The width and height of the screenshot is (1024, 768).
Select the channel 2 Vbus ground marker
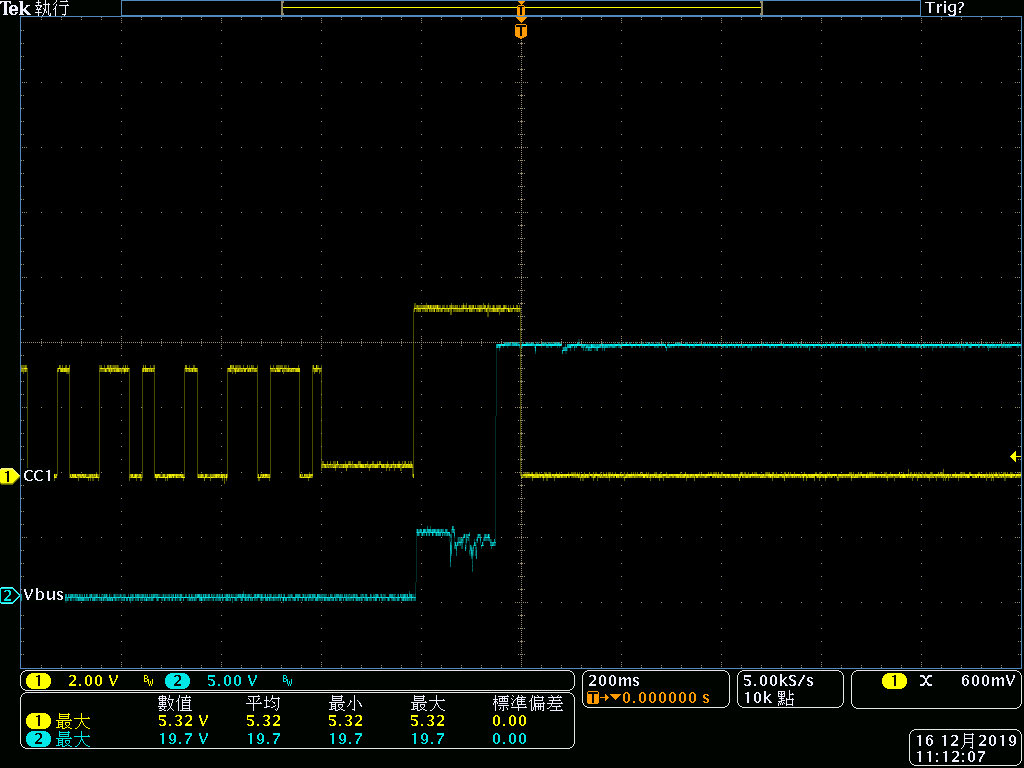10,595
